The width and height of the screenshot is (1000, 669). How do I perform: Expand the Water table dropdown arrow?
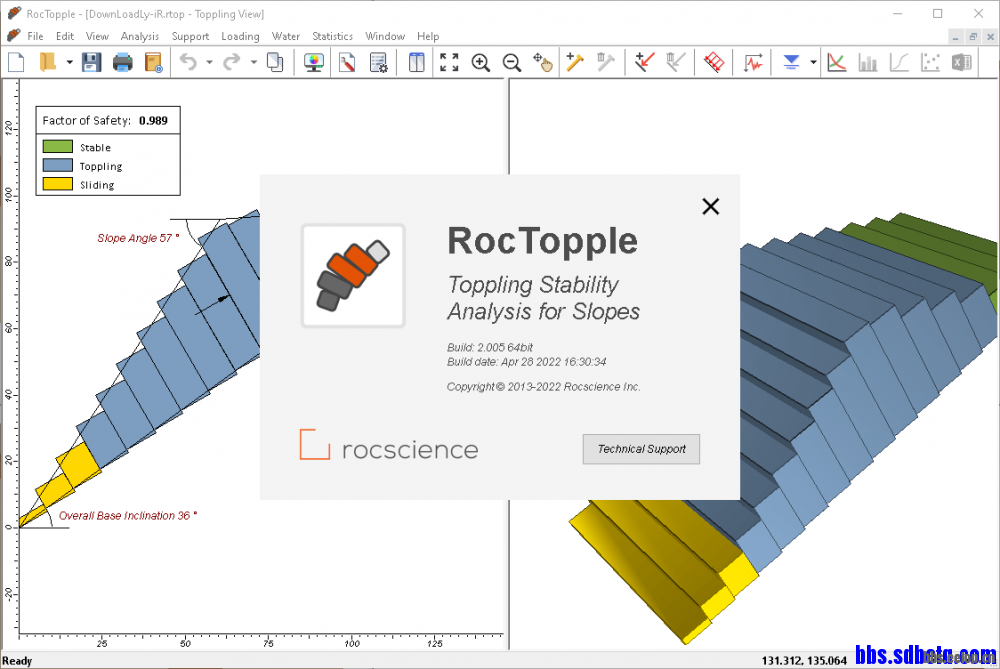coord(813,62)
